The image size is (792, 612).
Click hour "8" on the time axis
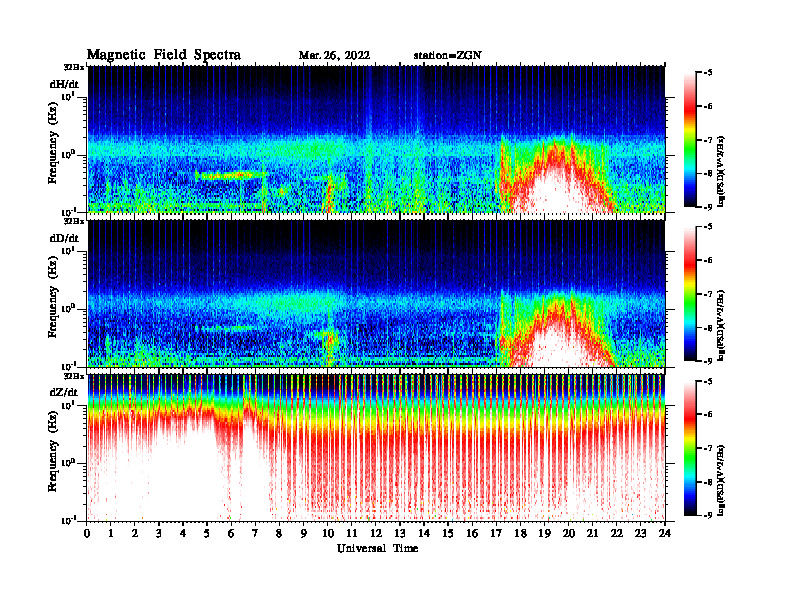[279, 533]
